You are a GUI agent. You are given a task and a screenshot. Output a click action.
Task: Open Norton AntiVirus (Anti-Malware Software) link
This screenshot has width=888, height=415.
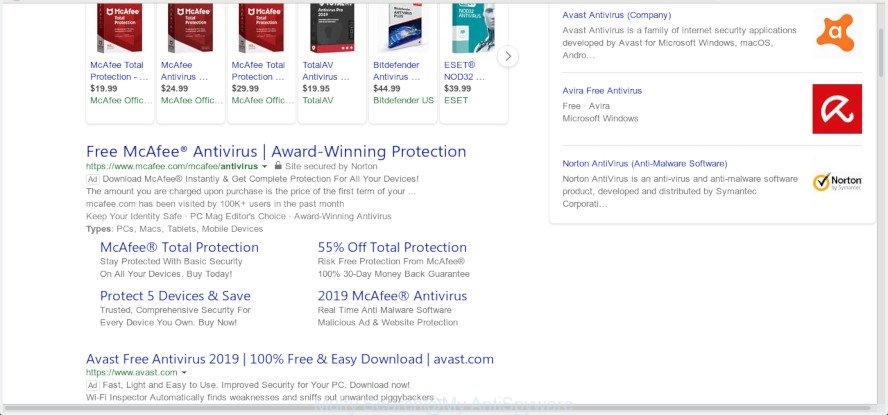(x=644, y=164)
